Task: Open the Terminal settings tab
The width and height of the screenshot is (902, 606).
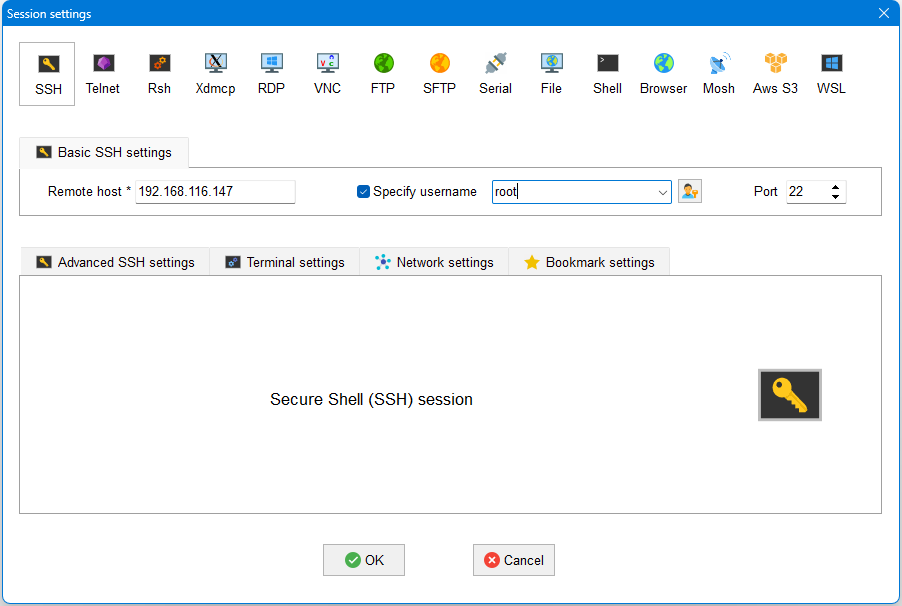Action: tap(285, 262)
